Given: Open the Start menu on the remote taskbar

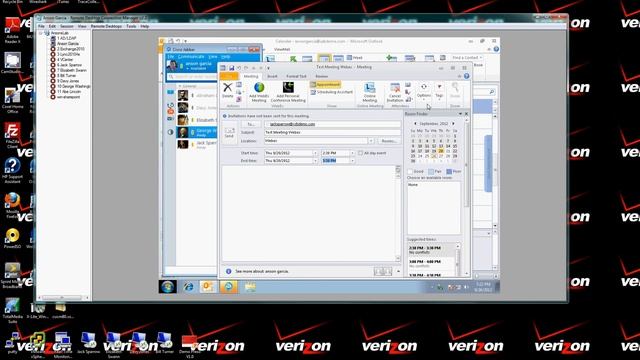Looking at the screenshot, I should pyautogui.click(x=167, y=287).
